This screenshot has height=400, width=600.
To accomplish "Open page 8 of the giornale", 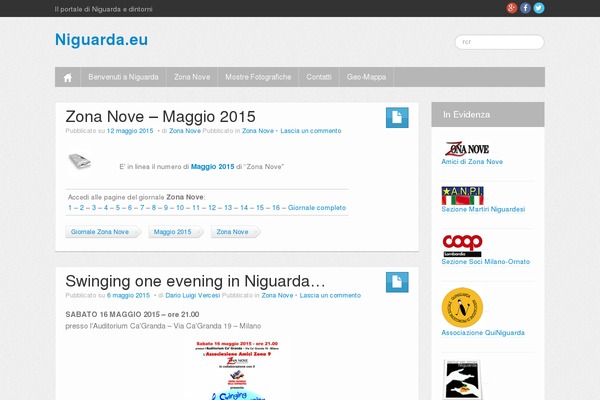I will [154, 208].
